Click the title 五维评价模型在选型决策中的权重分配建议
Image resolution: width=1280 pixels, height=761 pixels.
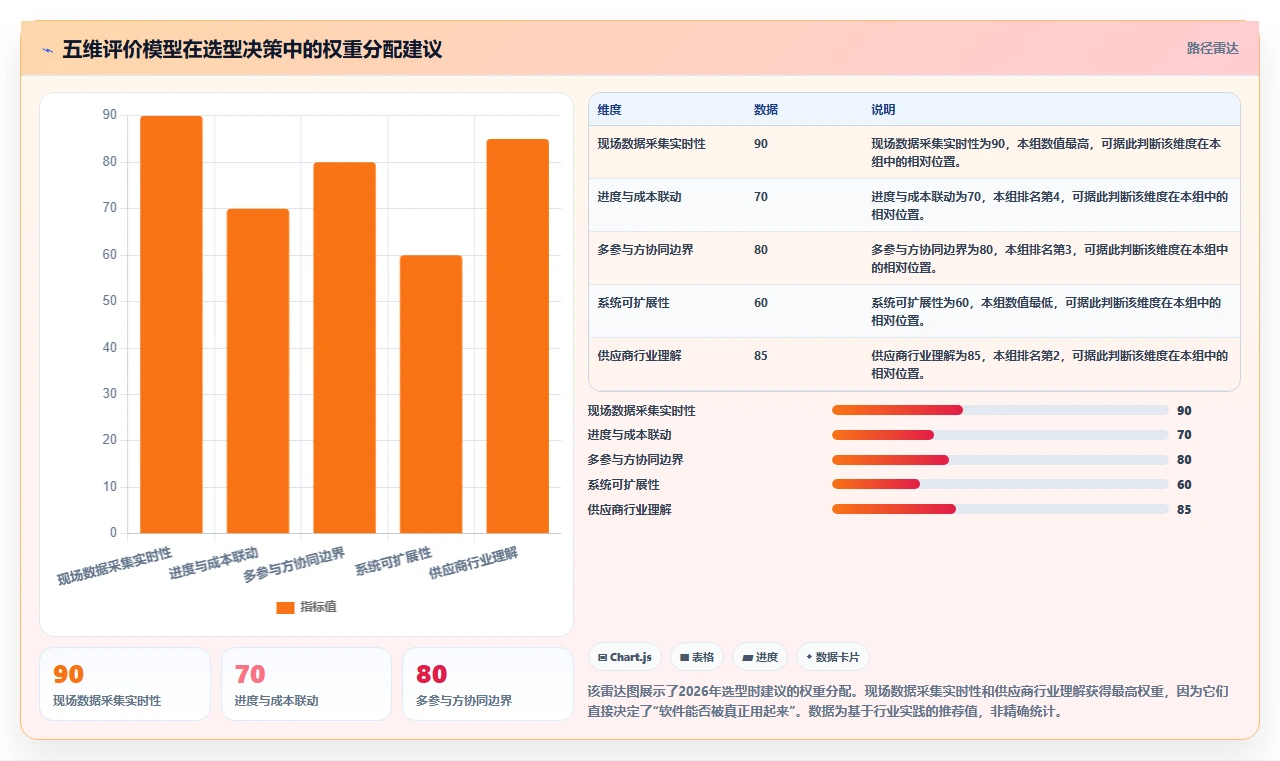(x=252, y=49)
